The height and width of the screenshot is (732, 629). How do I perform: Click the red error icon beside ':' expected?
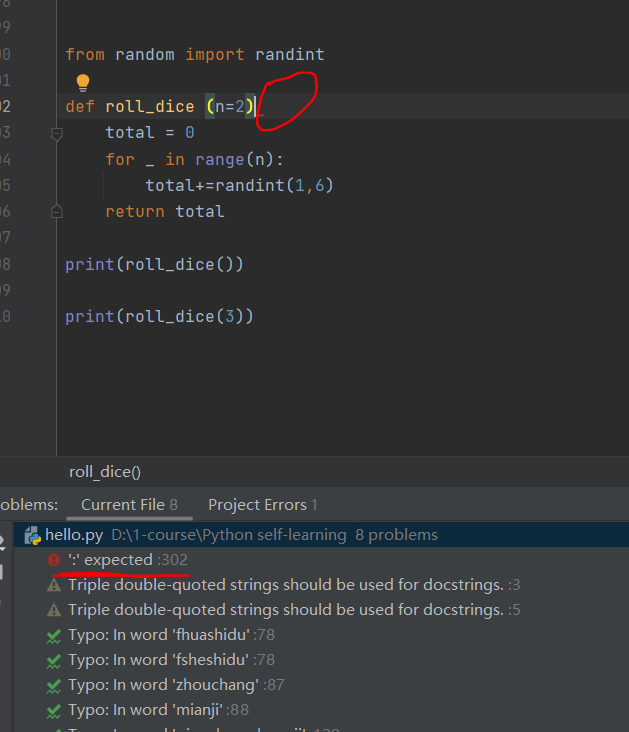pos(54,560)
